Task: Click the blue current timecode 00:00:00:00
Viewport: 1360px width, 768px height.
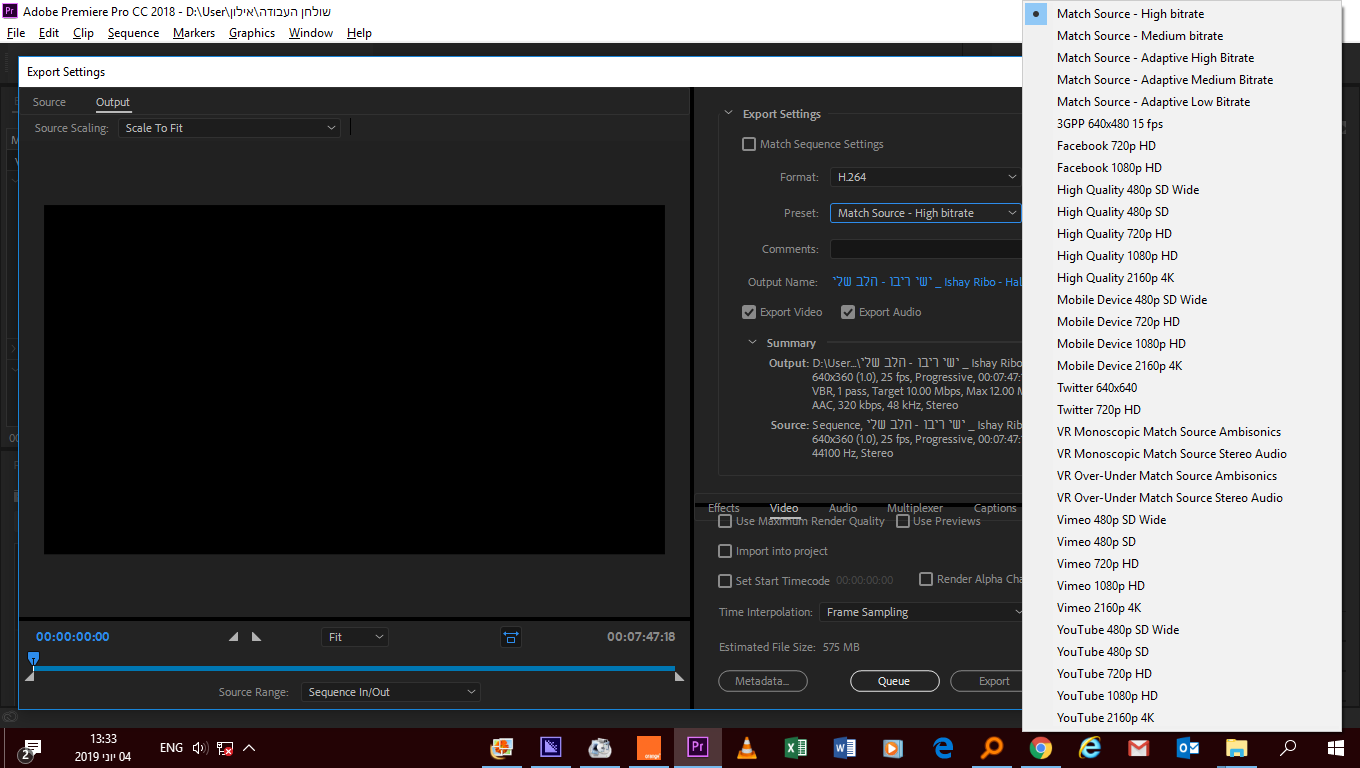Action: (73, 637)
